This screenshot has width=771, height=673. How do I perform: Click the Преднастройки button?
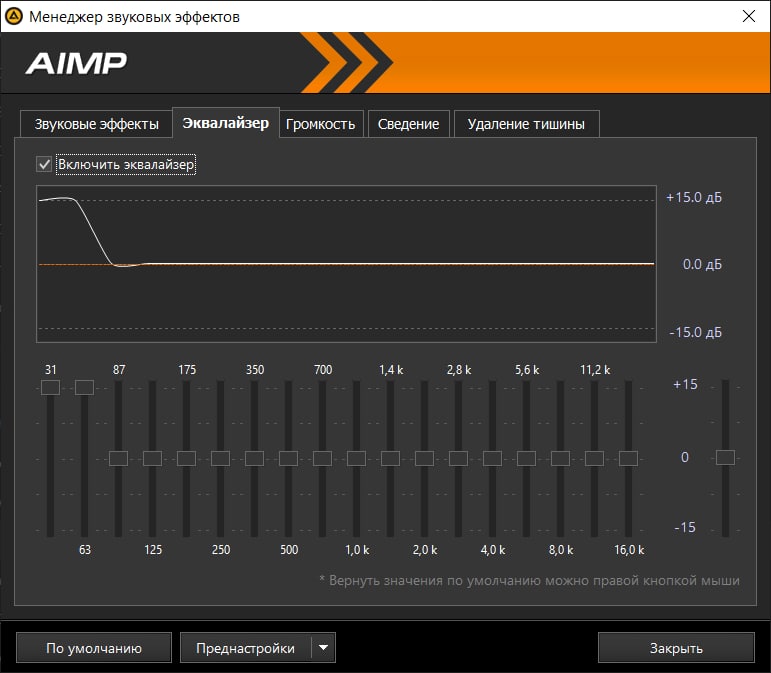245,648
